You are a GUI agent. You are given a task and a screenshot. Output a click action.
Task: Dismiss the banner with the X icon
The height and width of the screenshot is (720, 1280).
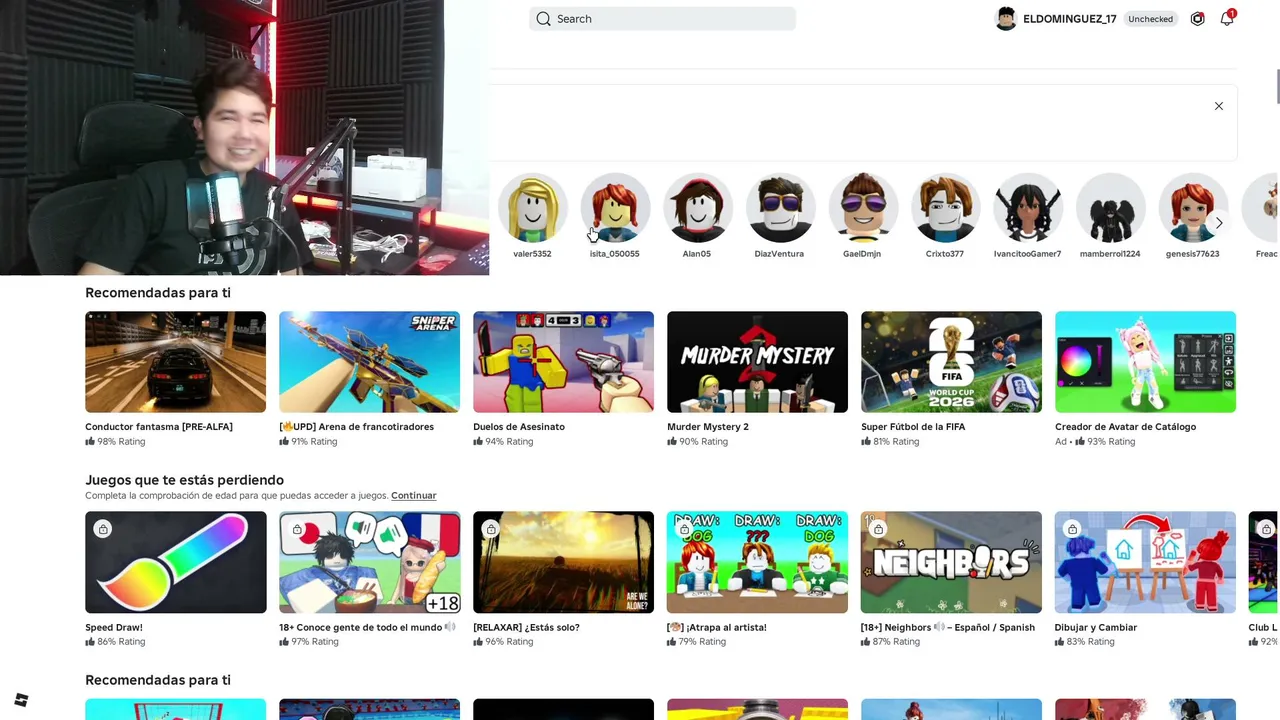point(1218,106)
